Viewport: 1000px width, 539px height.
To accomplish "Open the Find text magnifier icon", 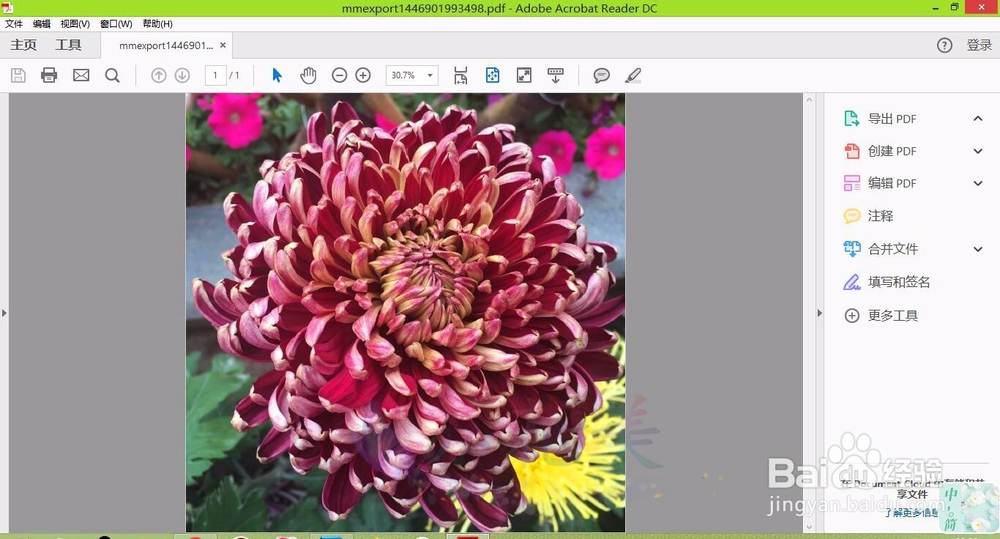I will click(112, 75).
